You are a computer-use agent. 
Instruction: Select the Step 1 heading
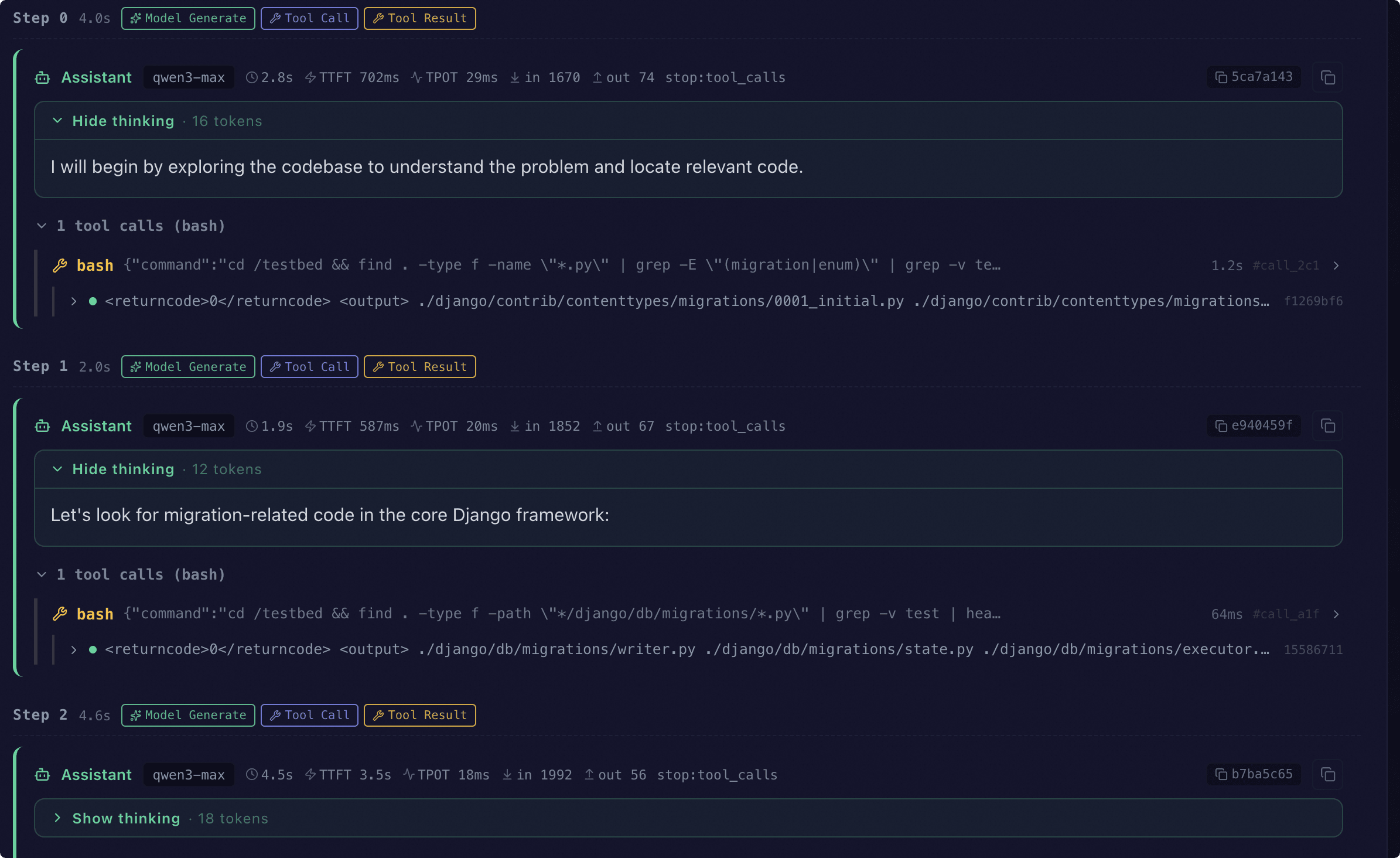click(40, 367)
